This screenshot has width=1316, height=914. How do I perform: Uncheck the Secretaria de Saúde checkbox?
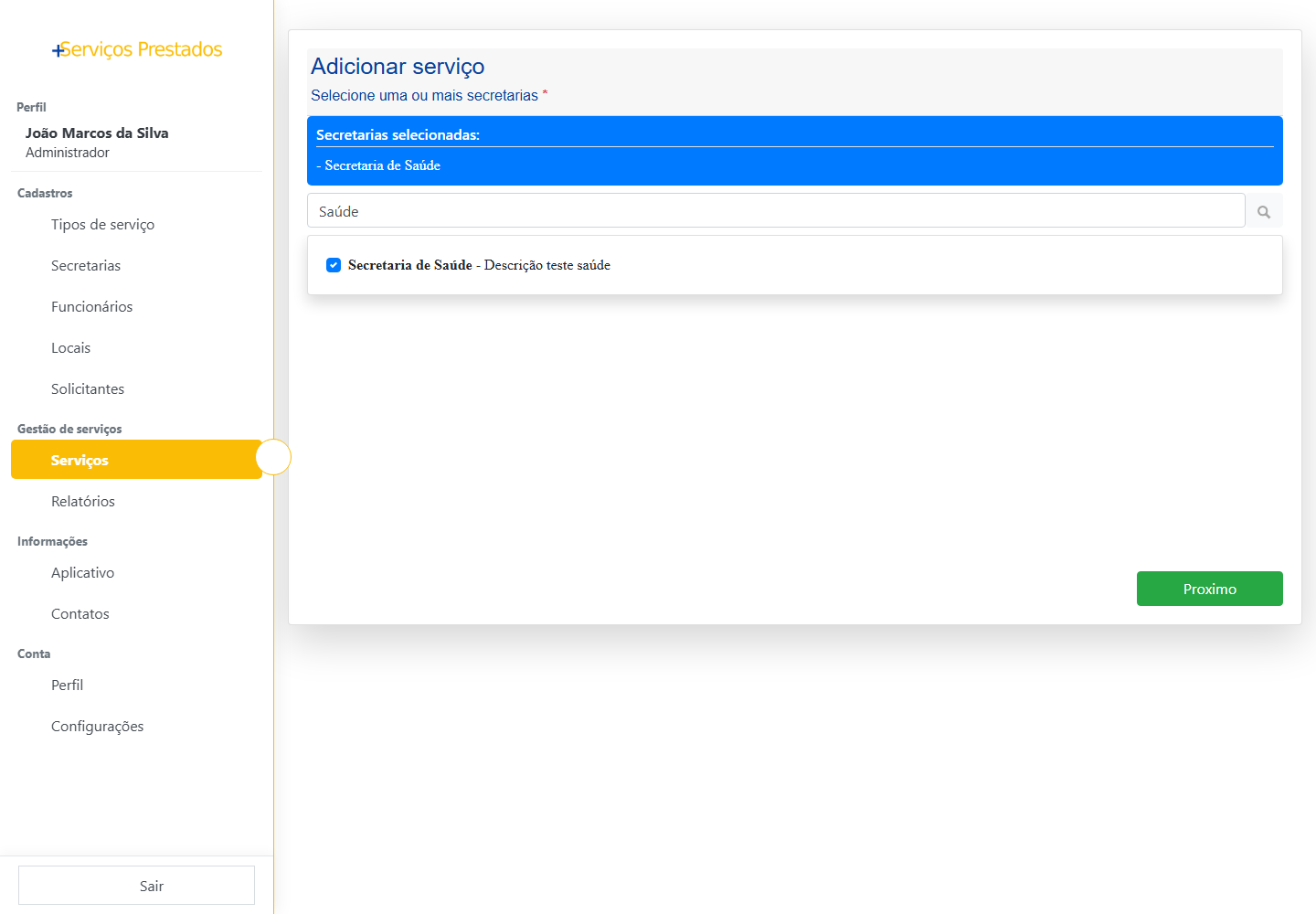click(x=334, y=265)
